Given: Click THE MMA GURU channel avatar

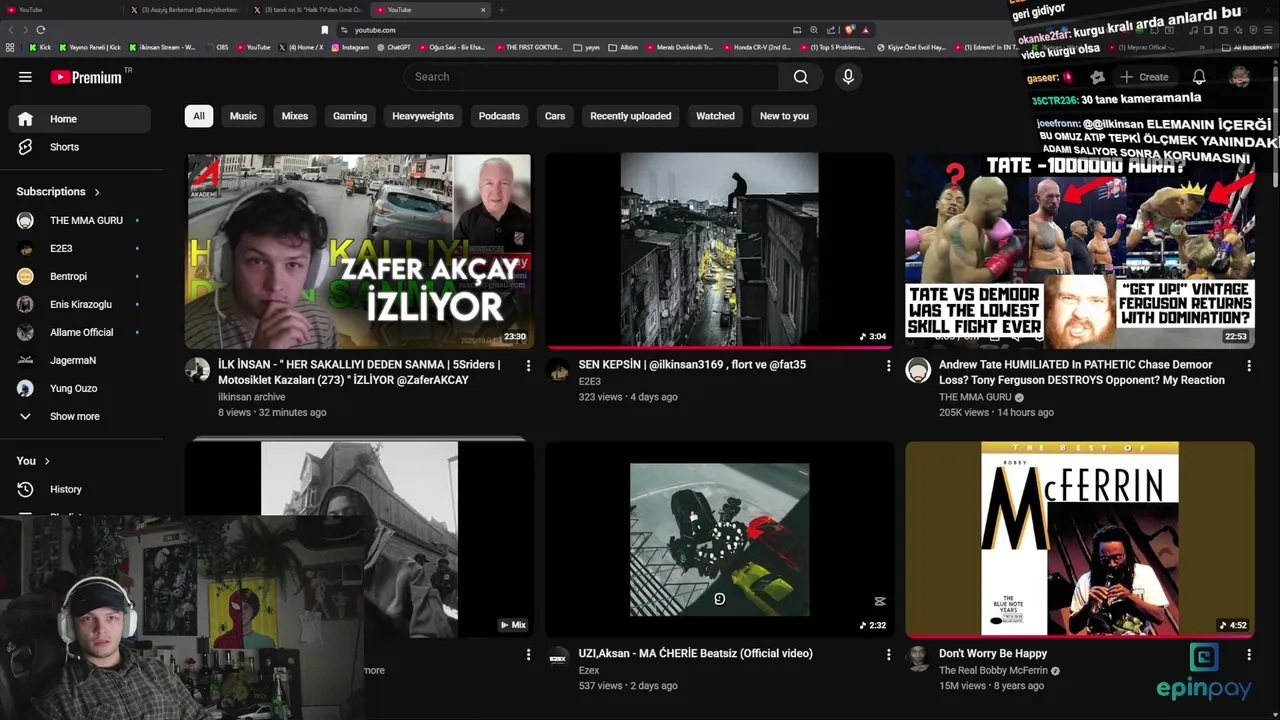Looking at the screenshot, I should coord(918,370).
